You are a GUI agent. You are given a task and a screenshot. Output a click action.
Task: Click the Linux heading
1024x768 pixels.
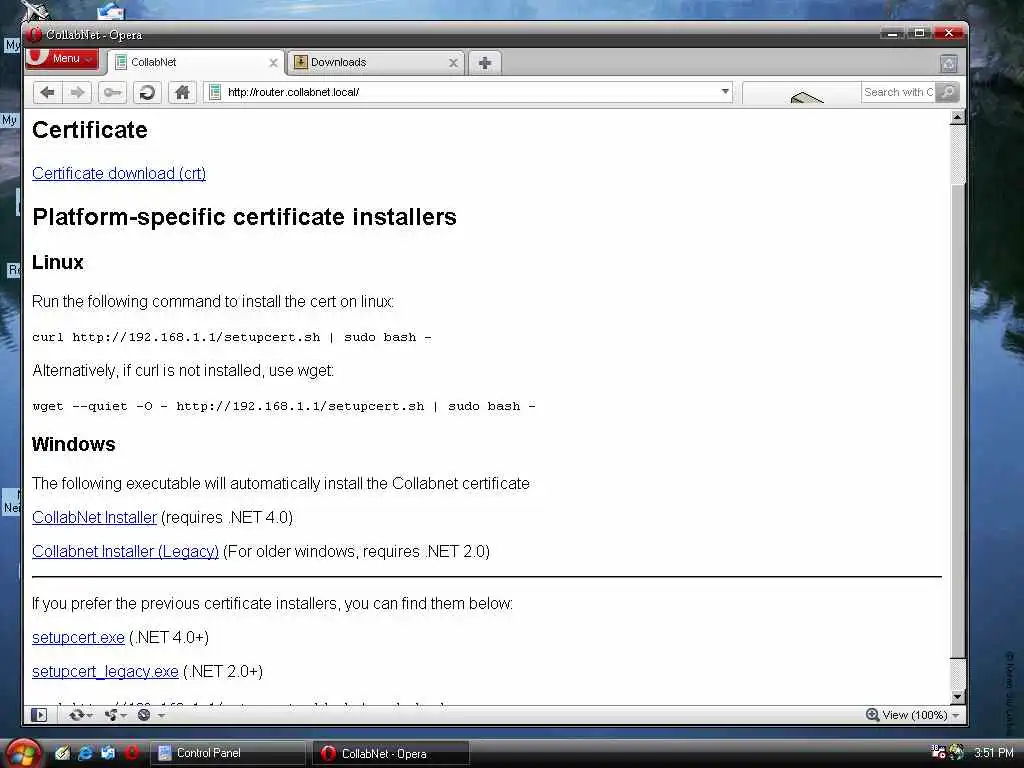point(57,262)
